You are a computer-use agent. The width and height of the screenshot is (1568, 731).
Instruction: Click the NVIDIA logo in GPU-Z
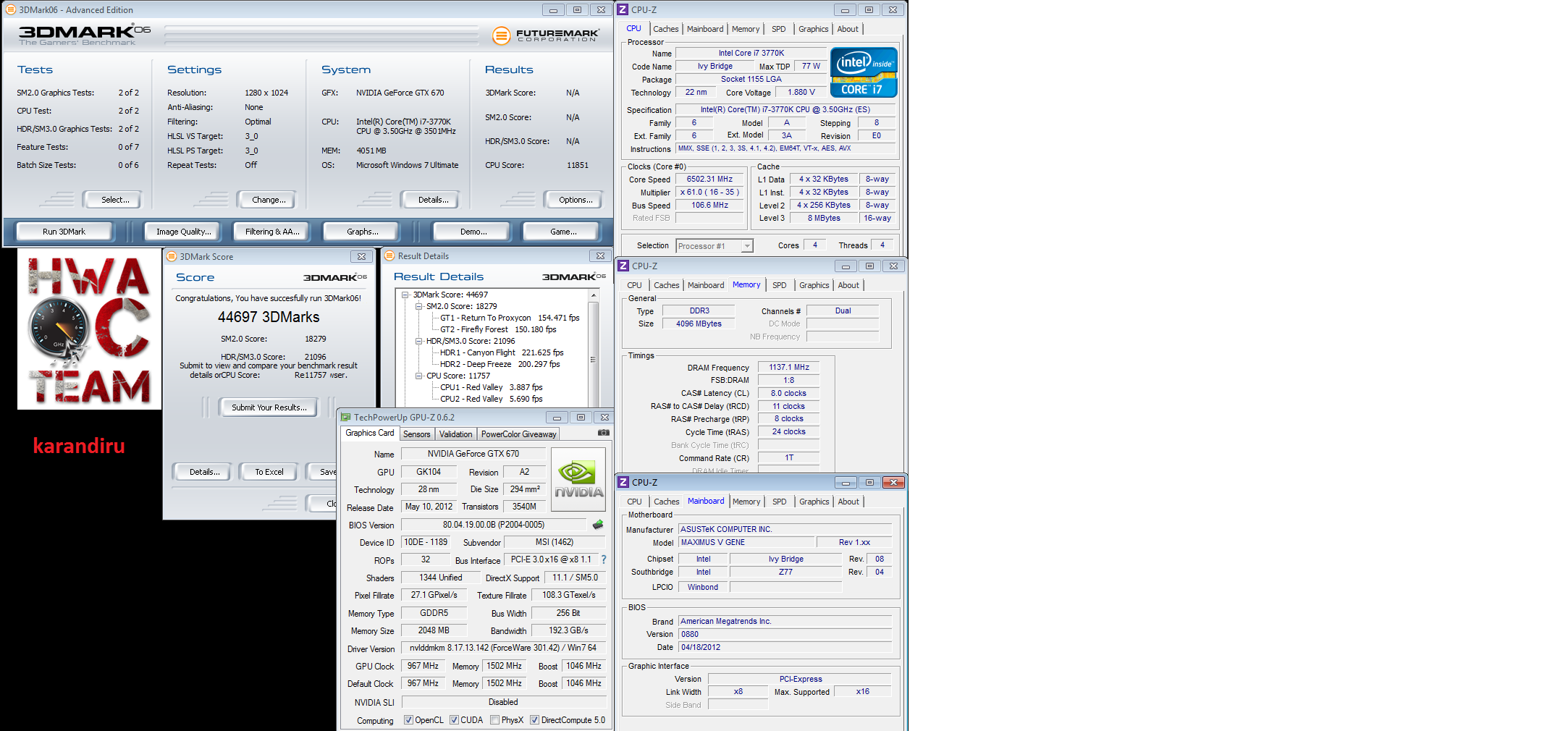pyautogui.click(x=578, y=480)
